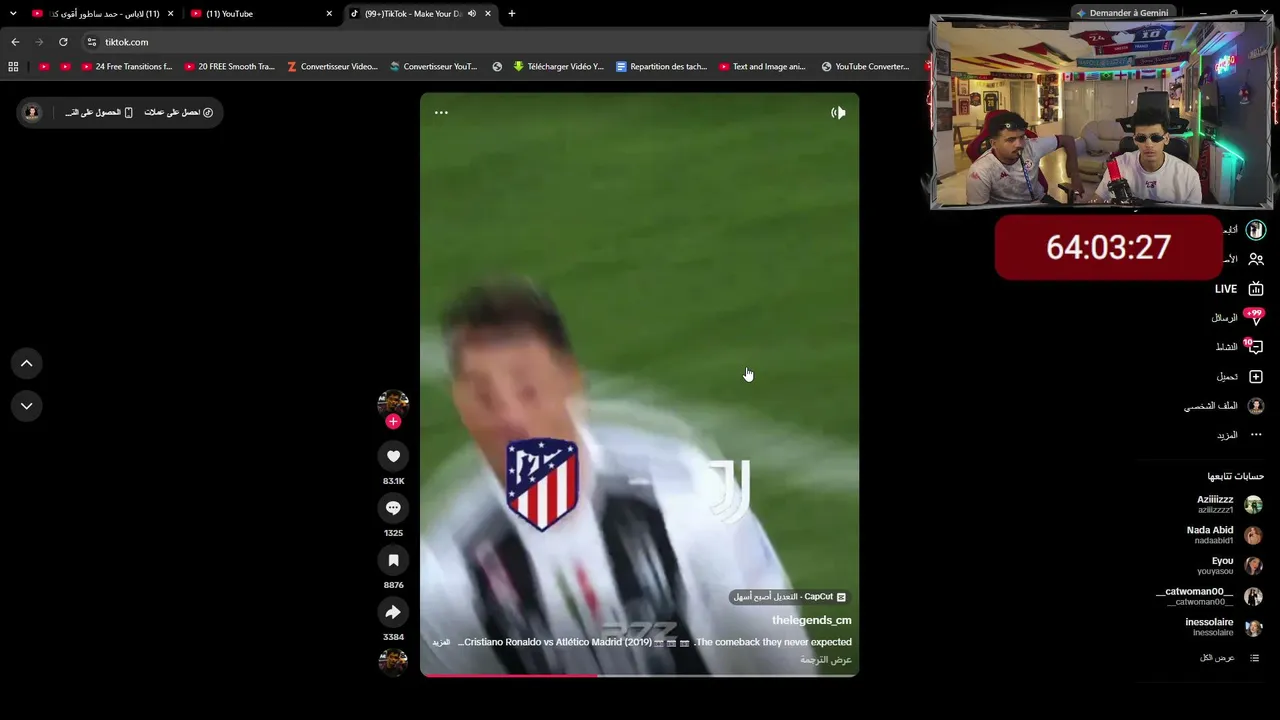Open the profile avatar in the sidebar menu
The width and height of the screenshot is (1280, 720).
coord(1256,406)
